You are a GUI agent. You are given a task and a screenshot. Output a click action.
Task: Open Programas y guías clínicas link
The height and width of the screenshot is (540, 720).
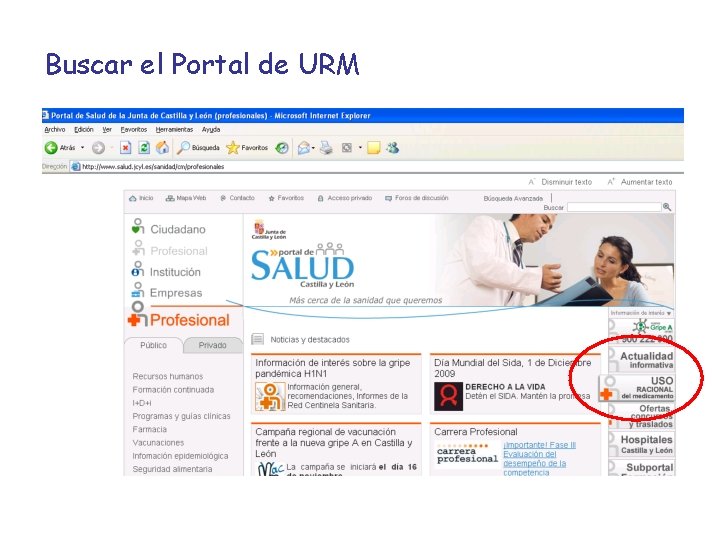tap(181, 416)
